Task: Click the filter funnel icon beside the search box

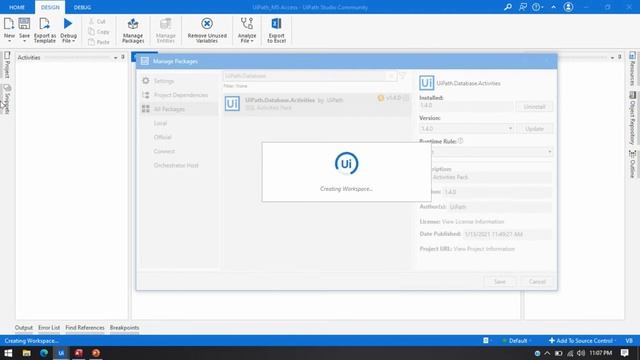Action: coord(402,76)
